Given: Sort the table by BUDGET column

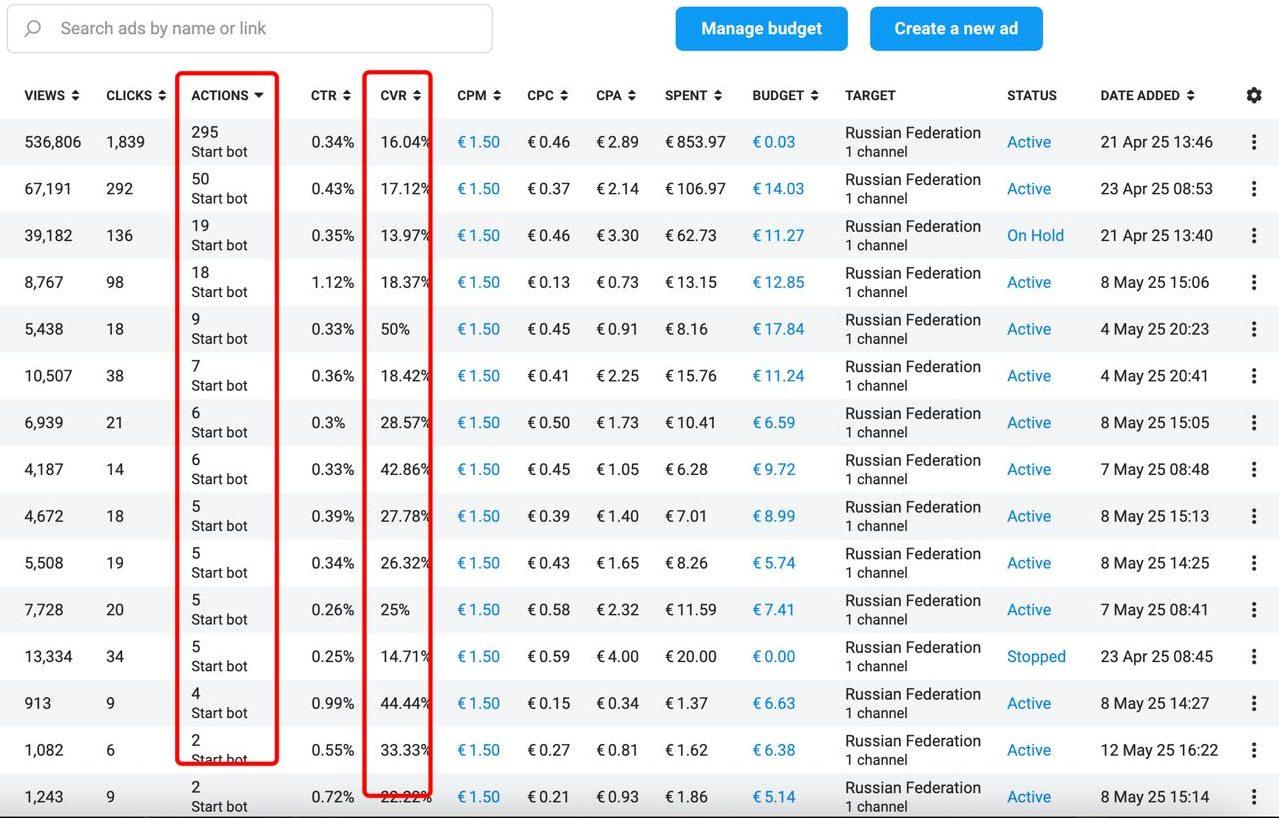Looking at the screenshot, I should [786, 96].
